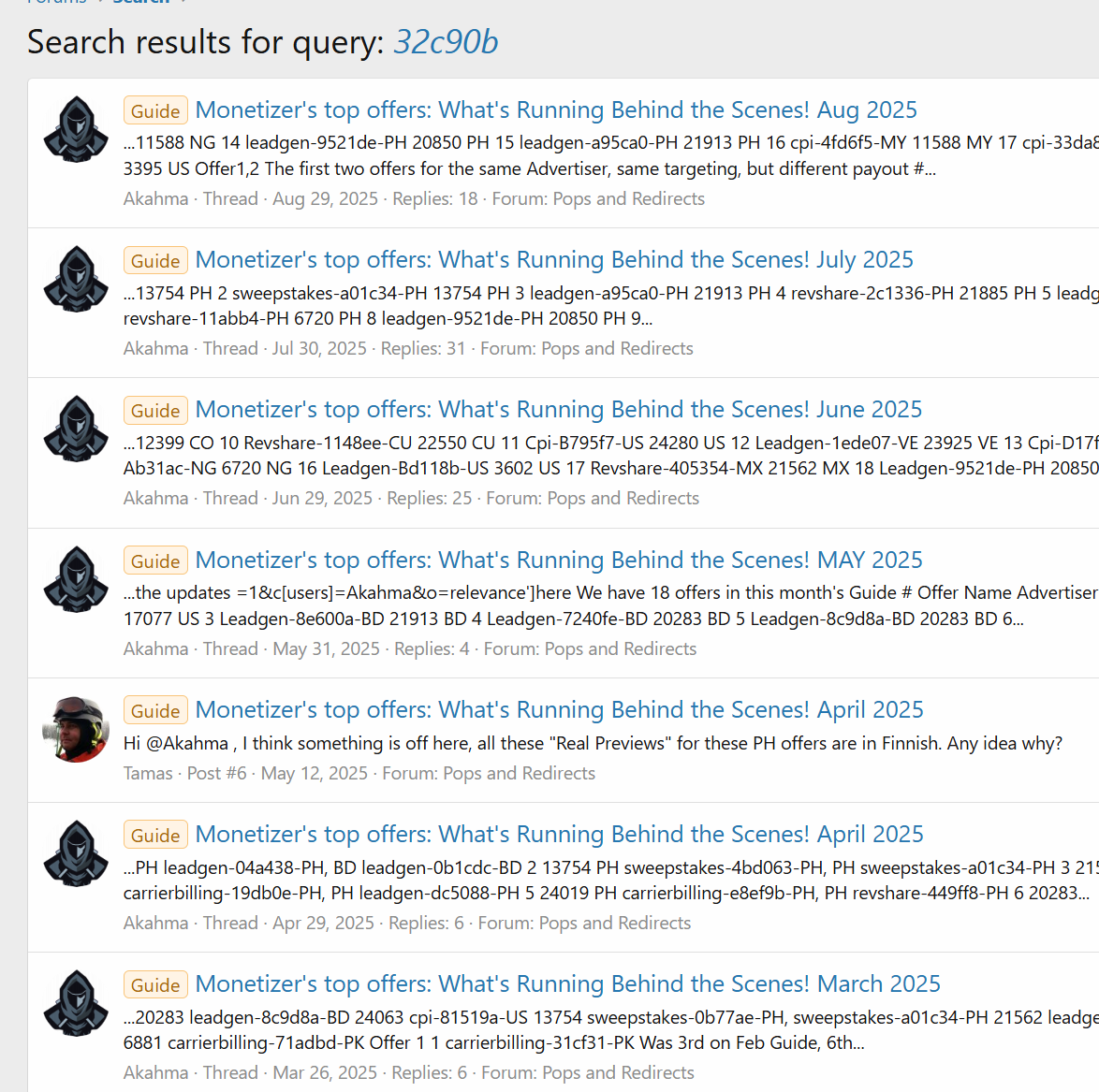Screen dimensions: 1099x1092
Task: Click Akahma's avatar on the Apr 29 result
Action: 76,853
